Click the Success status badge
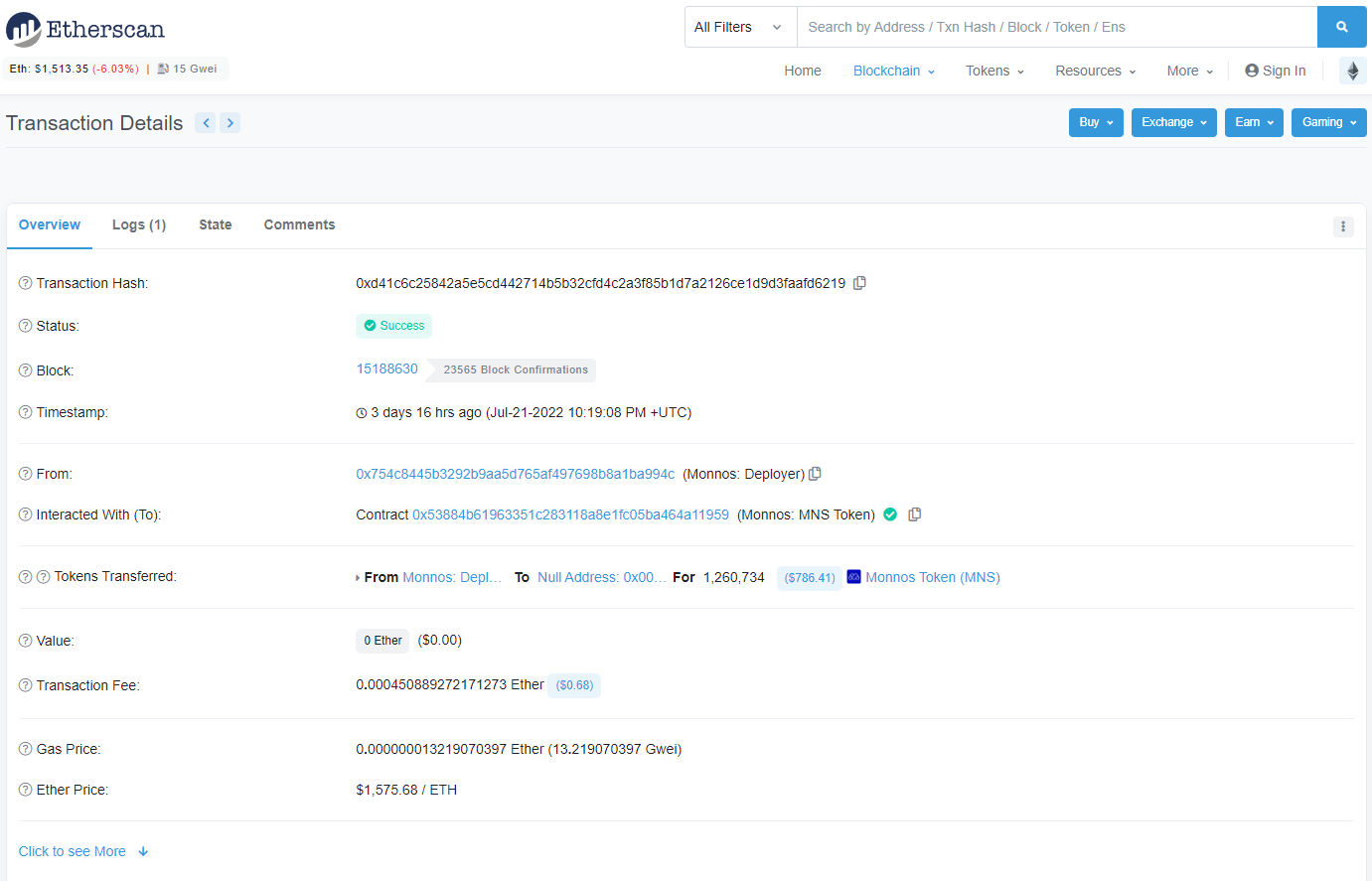This screenshot has height=881, width=1372. tap(394, 326)
